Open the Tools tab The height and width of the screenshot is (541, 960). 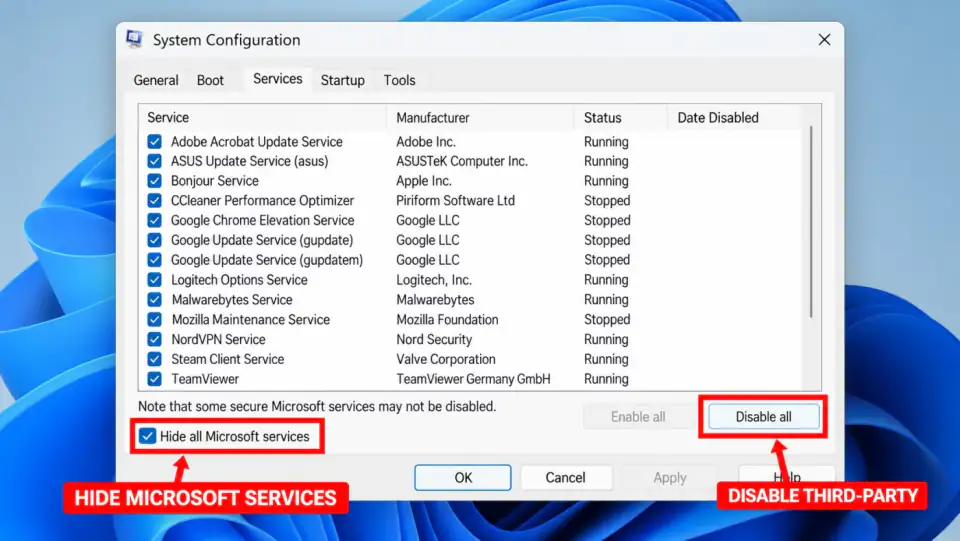coord(399,80)
